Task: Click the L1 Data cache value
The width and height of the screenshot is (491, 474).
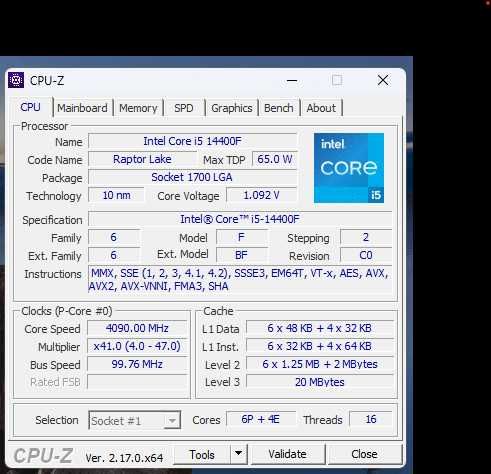Action: click(320, 328)
